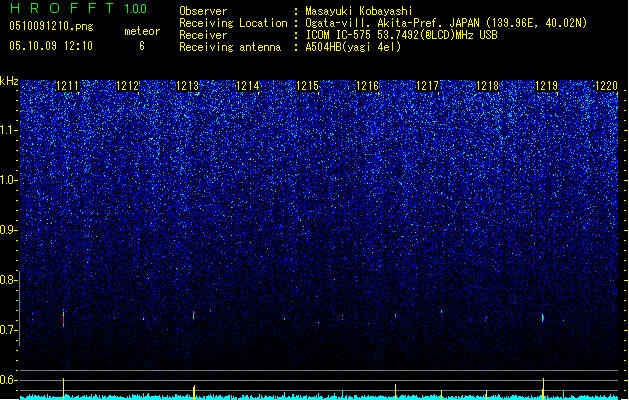Viewport: 629px width, 400px height.
Task: Click the Observer label
Action: (203, 11)
